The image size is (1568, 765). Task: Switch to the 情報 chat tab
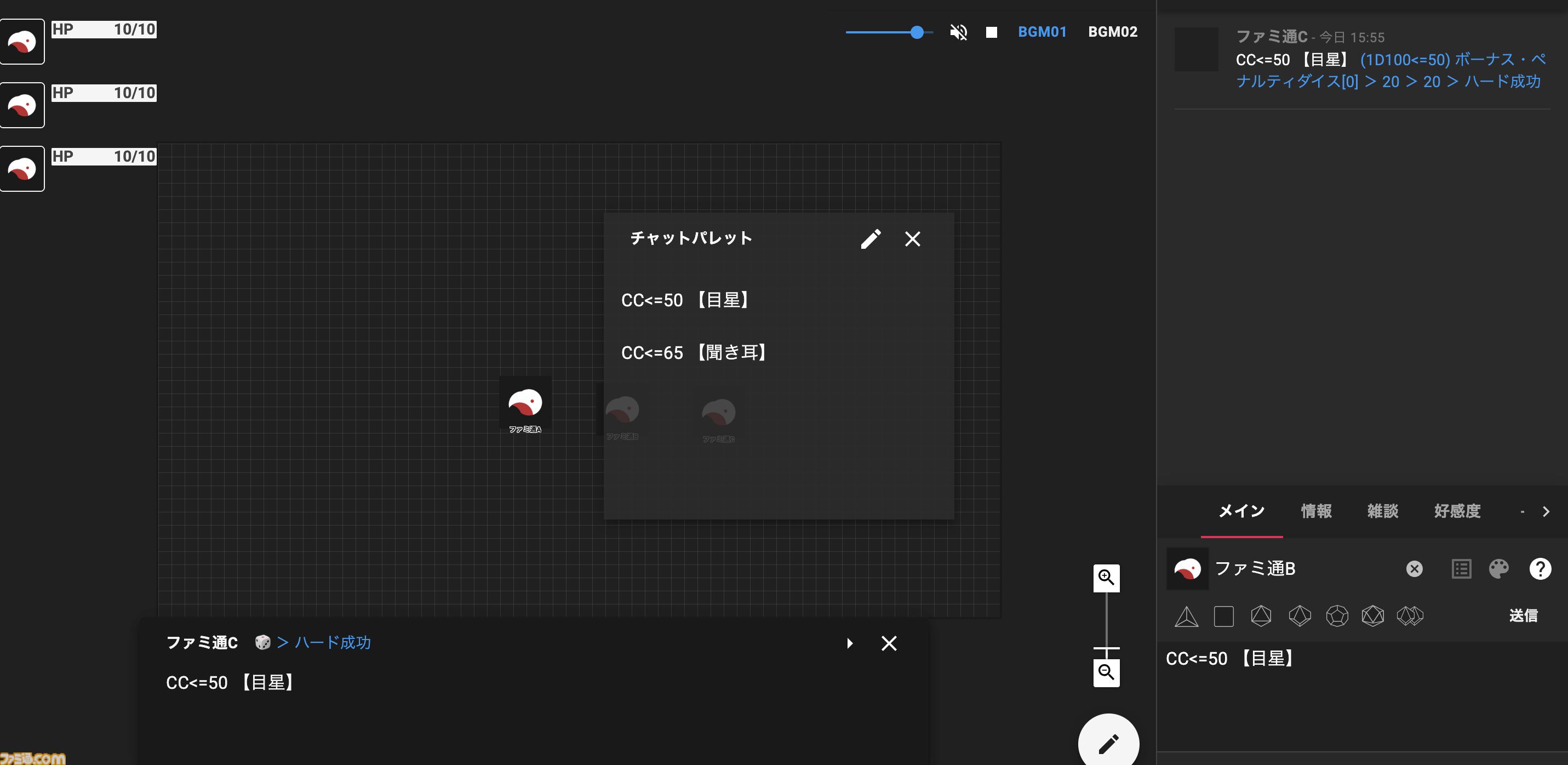coord(1316,511)
